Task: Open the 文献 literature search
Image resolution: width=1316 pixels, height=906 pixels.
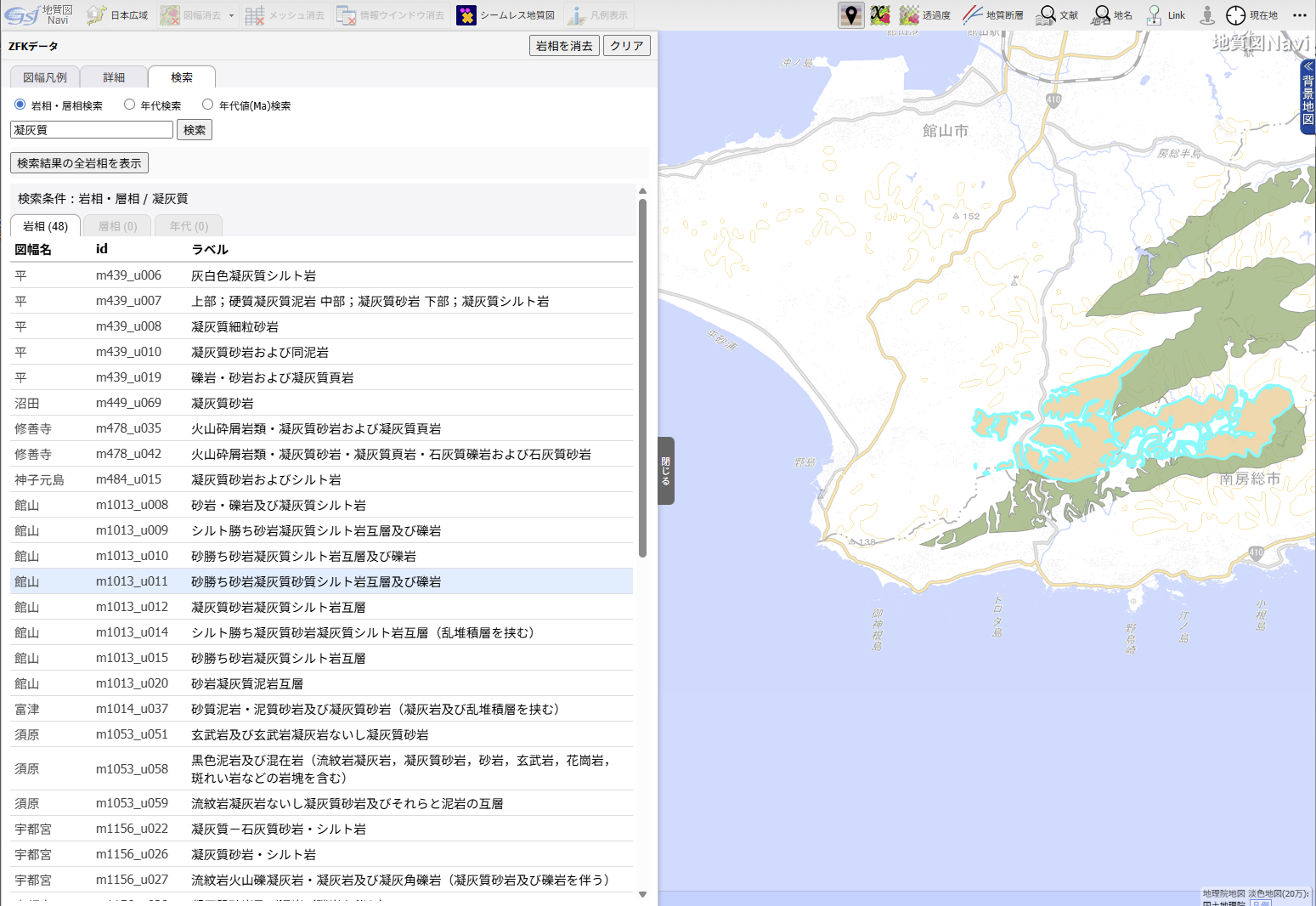Action: pos(1057,15)
